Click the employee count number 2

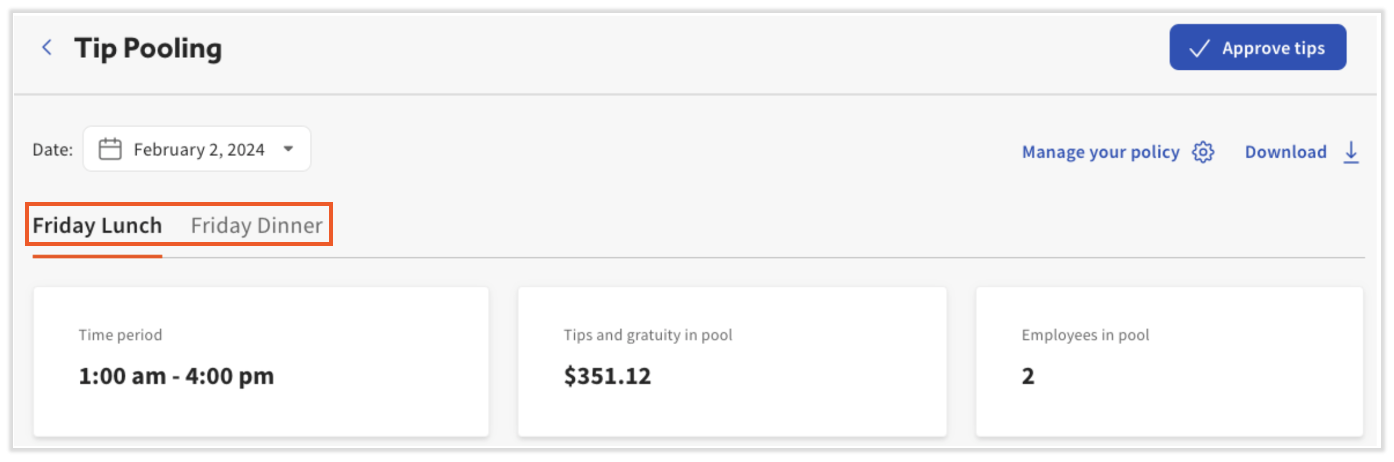click(x=1028, y=377)
